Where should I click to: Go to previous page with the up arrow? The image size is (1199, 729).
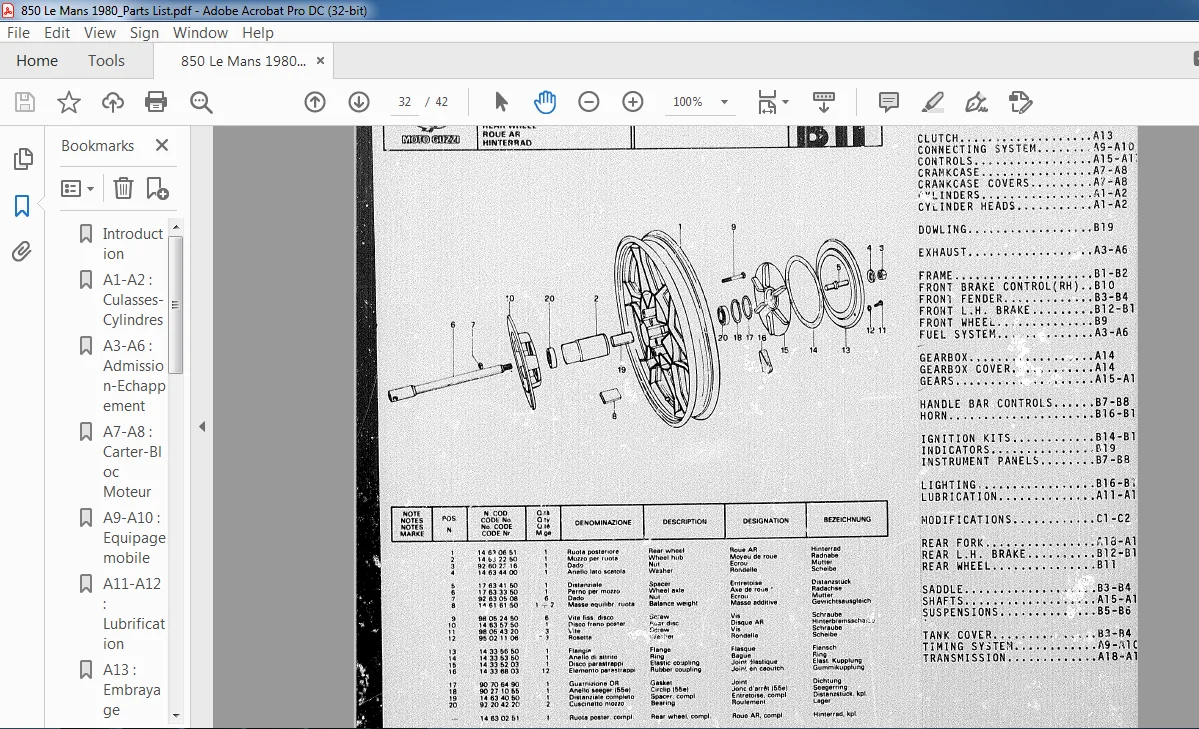(x=315, y=102)
